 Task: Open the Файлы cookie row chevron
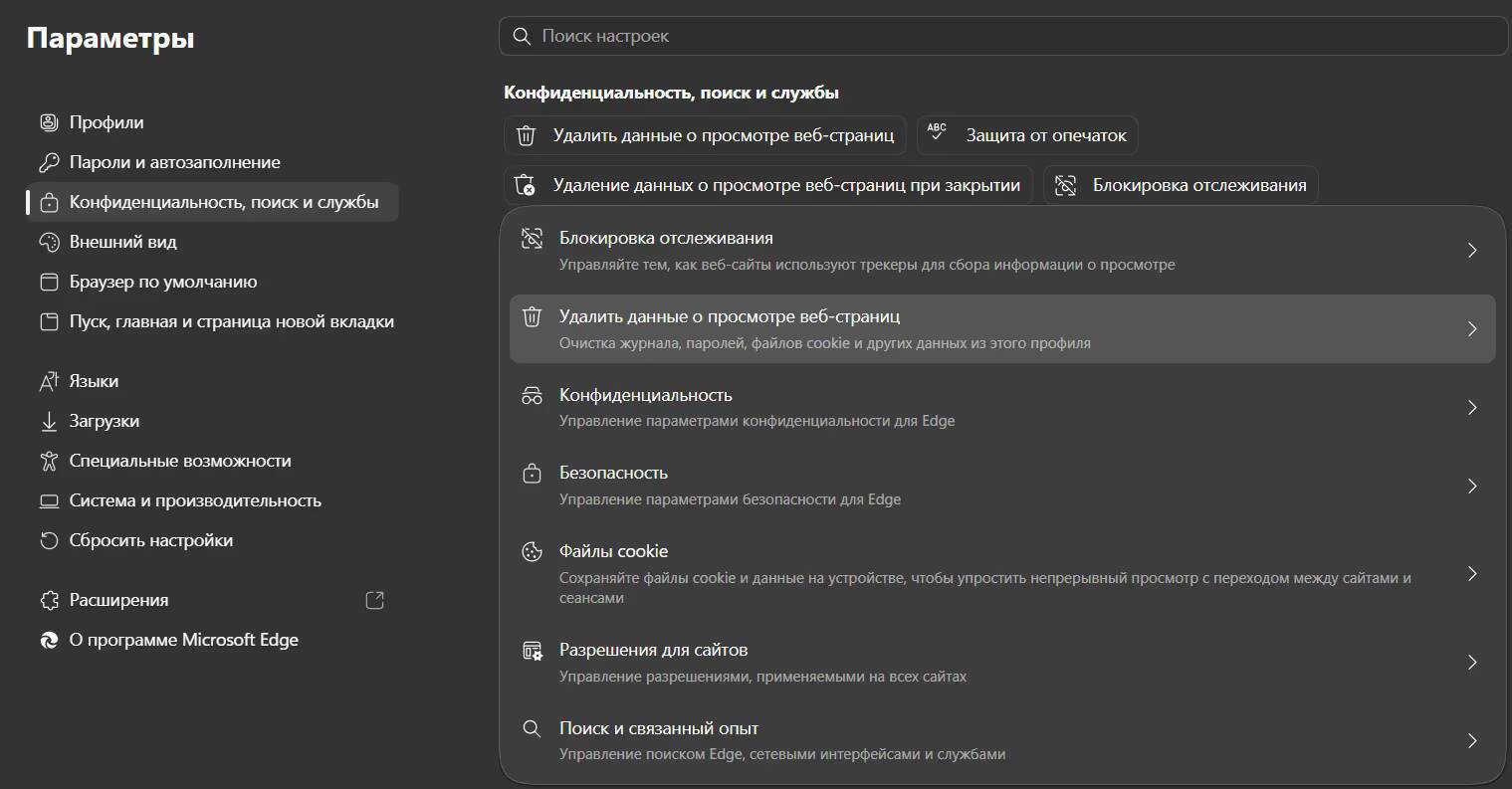pyautogui.click(x=1472, y=573)
